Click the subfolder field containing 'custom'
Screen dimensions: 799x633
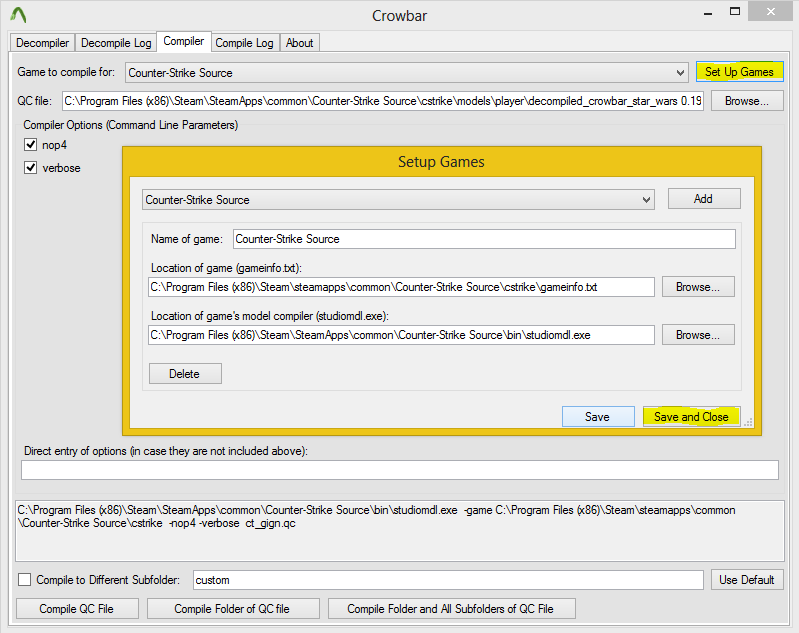448,580
